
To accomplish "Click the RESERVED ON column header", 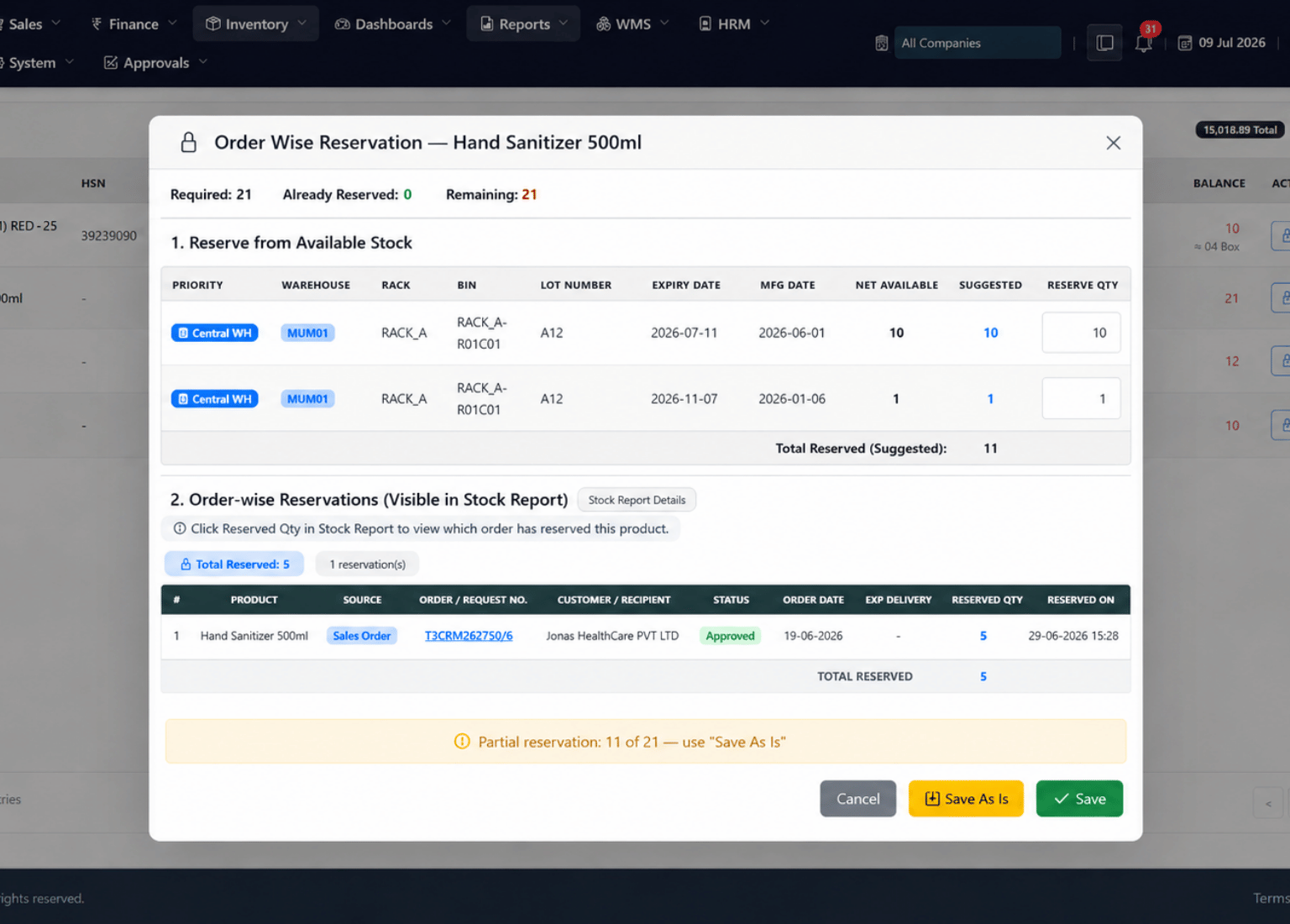I will 1081,600.
